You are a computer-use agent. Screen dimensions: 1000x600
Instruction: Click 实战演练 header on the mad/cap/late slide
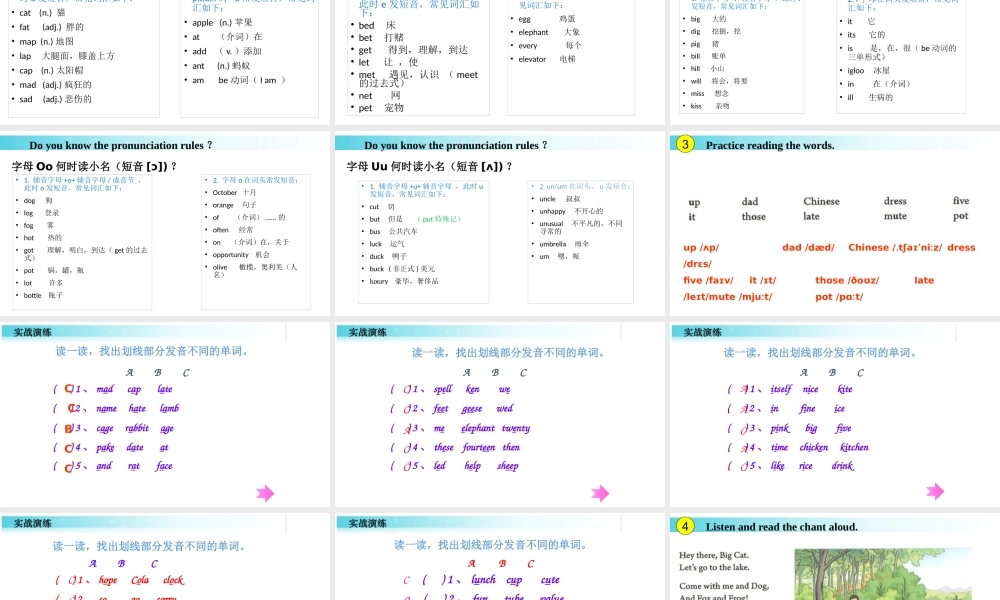(33, 332)
